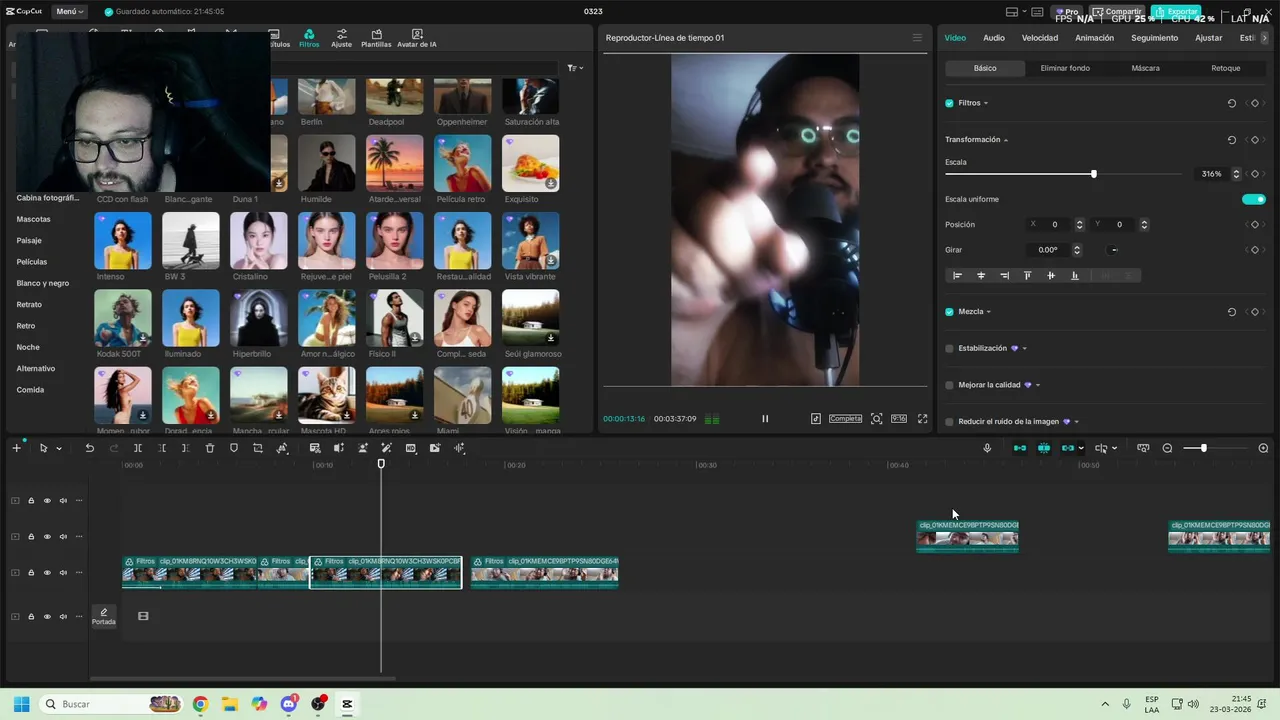The height and width of the screenshot is (720, 1280).
Task: Expand the selection tool dropdown arrow
Action: tap(59, 448)
